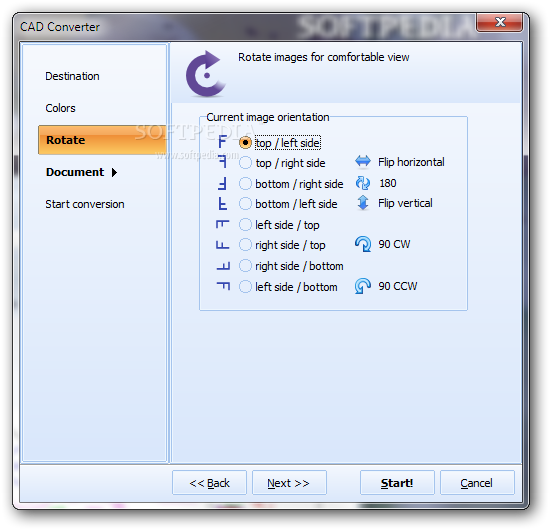Screen dimensions: 550x530
Task: Pick right side / bottom orientation
Action: coord(245,266)
